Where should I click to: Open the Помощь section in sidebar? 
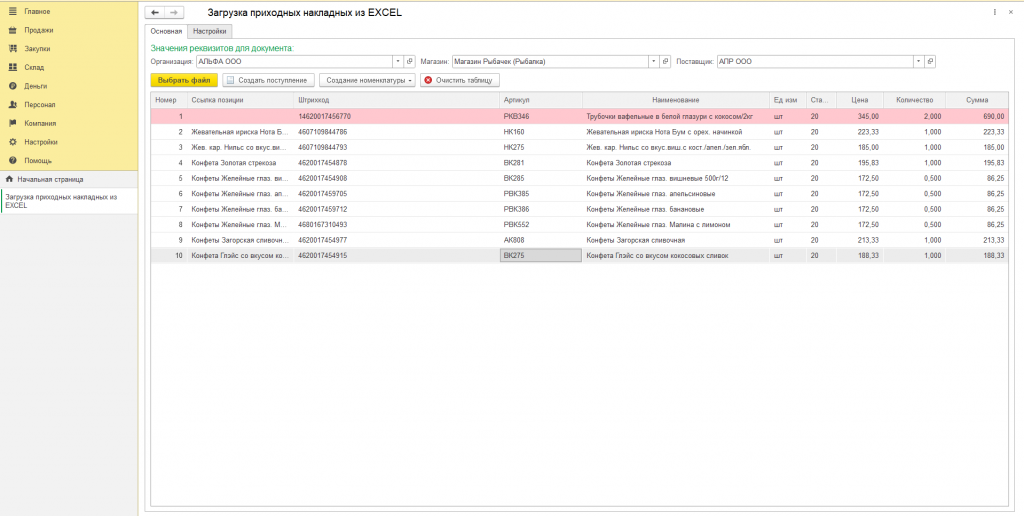click(x=38, y=160)
